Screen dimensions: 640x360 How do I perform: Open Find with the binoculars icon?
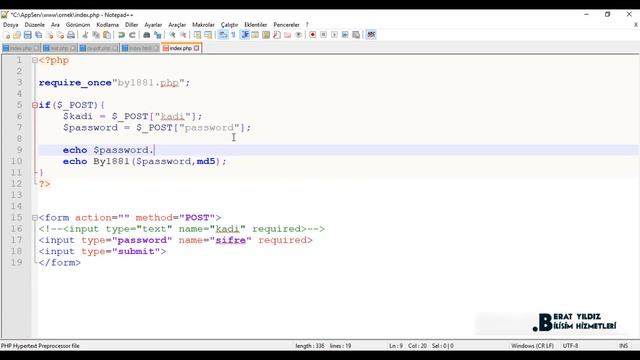[x=147, y=35]
